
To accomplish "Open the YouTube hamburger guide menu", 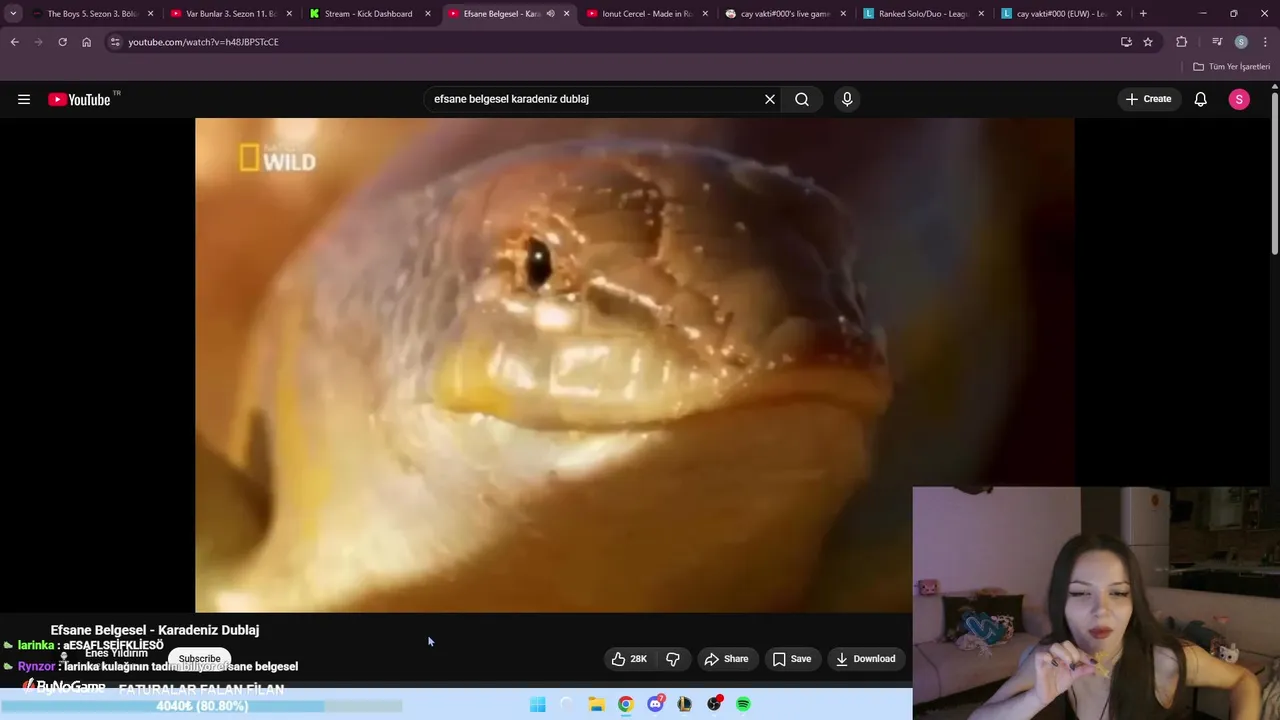I will pyautogui.click(x=24, y=99).
